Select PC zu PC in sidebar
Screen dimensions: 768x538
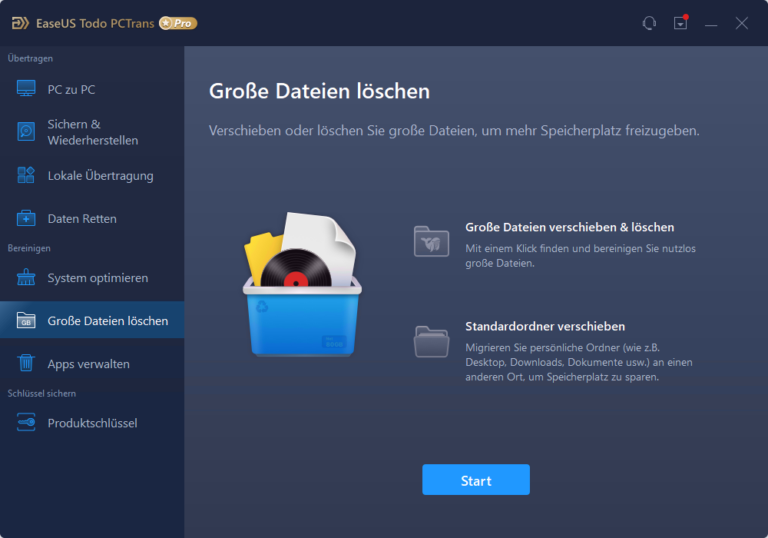tap(92, 89)
